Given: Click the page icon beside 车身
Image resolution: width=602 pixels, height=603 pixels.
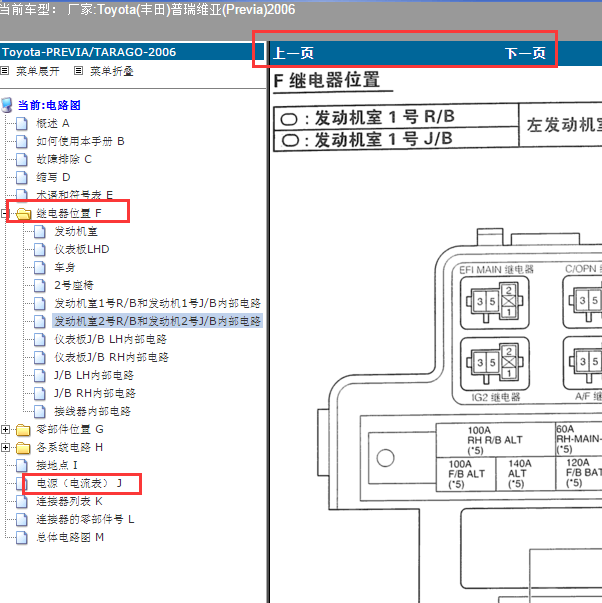Looking at the screenshot, I should click(40, 268).
